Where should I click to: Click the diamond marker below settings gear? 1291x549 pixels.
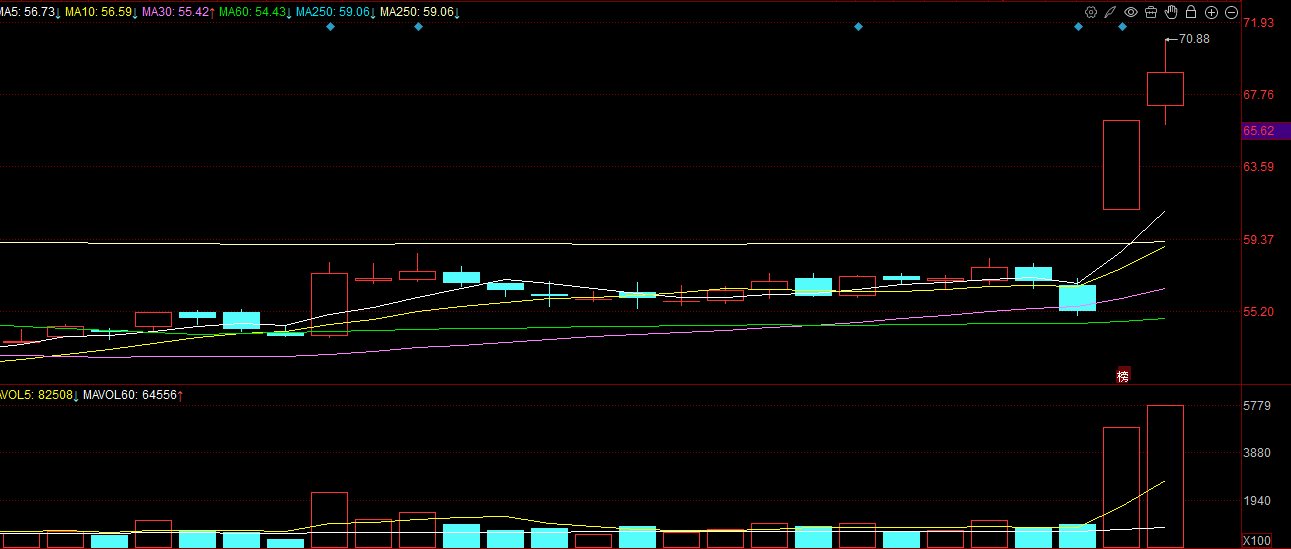click(1079, 26)
